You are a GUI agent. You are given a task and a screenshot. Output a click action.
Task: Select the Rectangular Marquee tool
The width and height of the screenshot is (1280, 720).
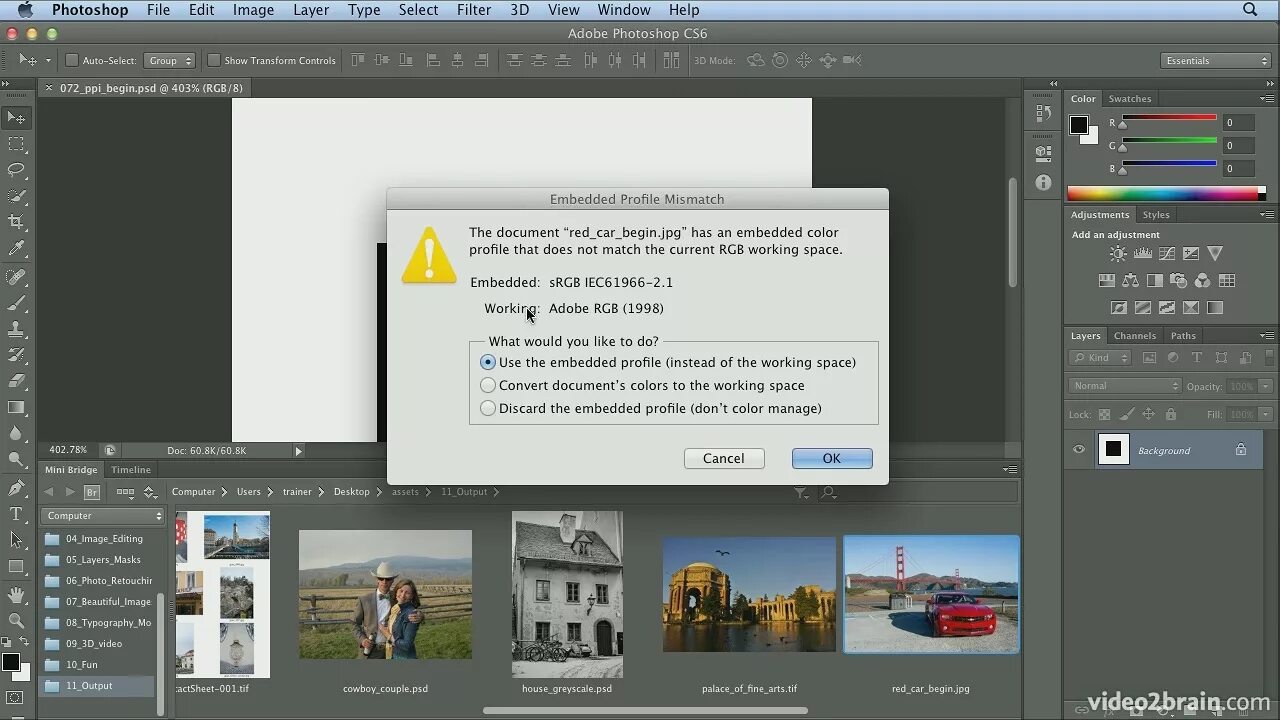point(17,144)
